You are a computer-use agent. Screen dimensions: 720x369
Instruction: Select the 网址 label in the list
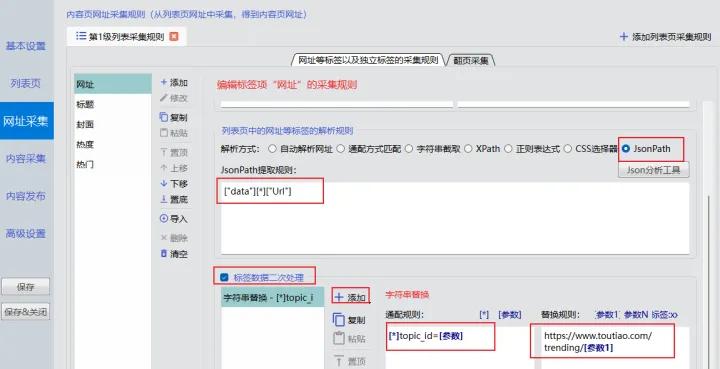point(113,84)
